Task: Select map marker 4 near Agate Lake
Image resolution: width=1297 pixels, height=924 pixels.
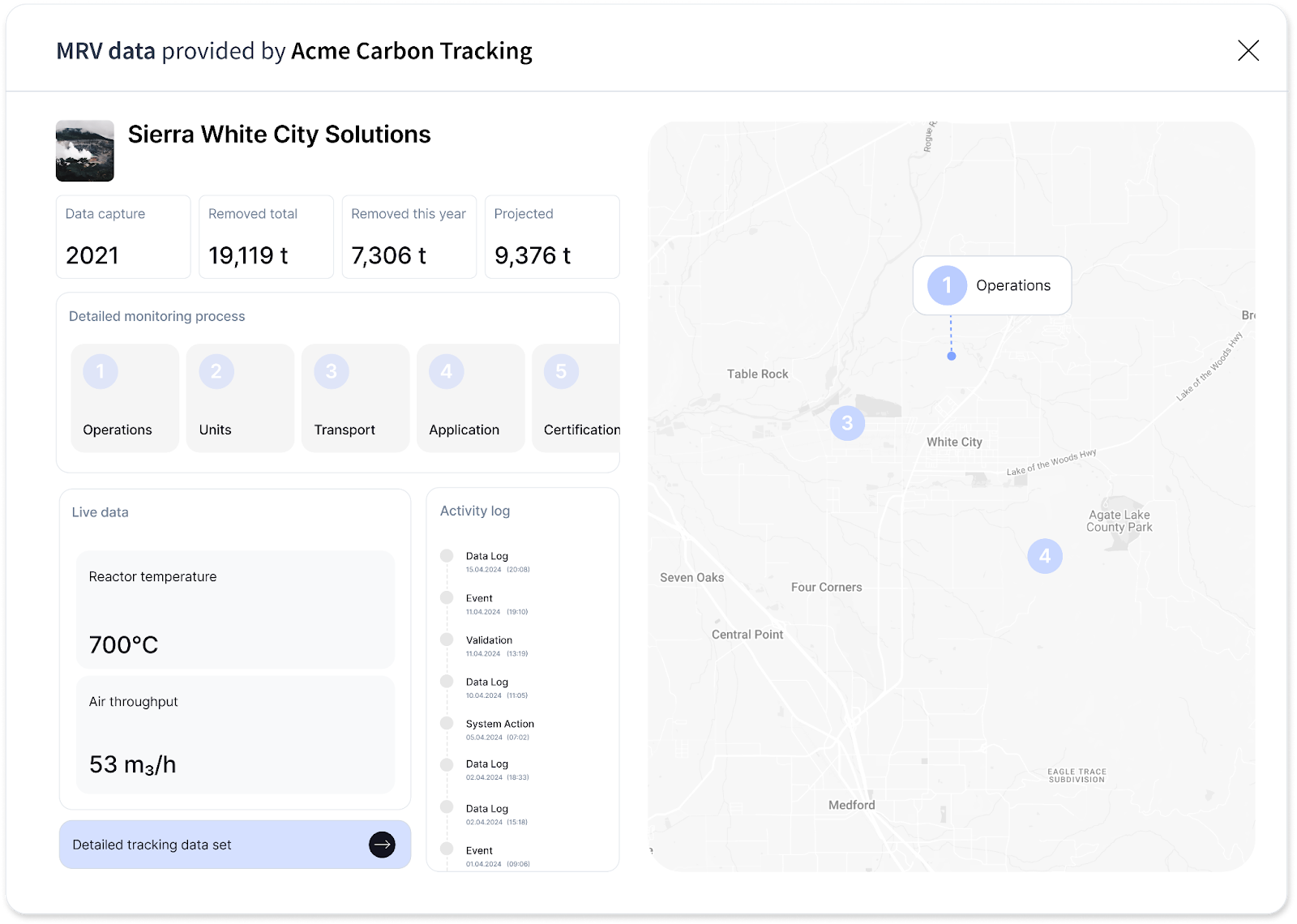Action: pyautogui.click(x=1045, y=556)
